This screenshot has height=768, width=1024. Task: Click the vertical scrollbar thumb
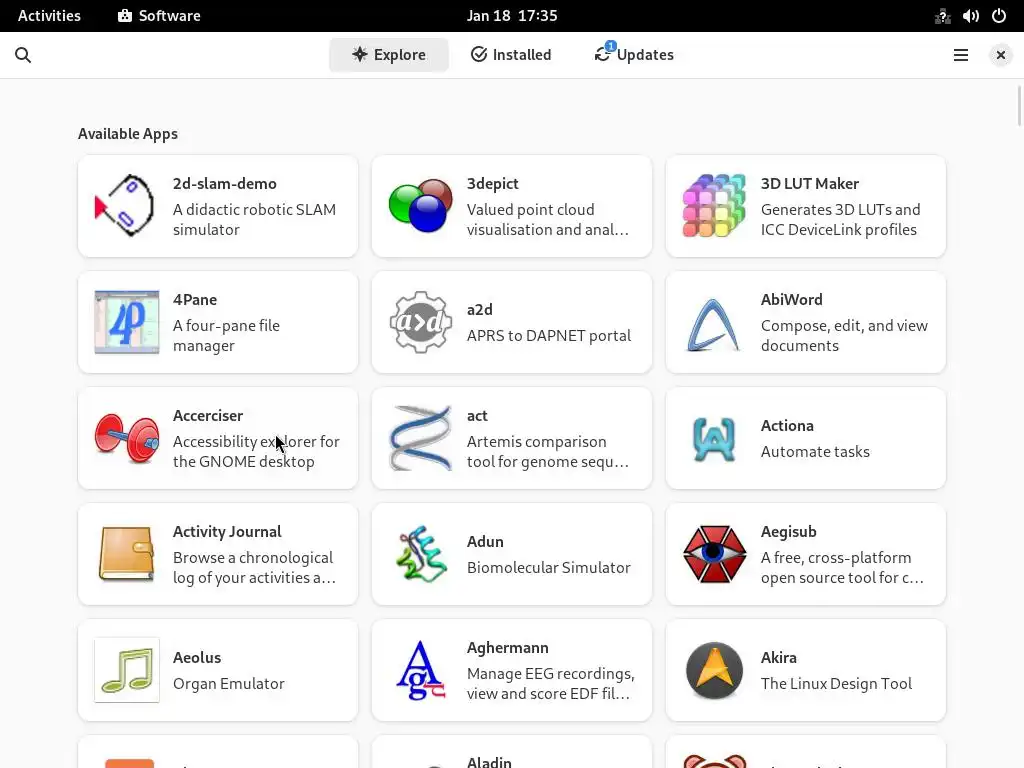point(1019,104)
